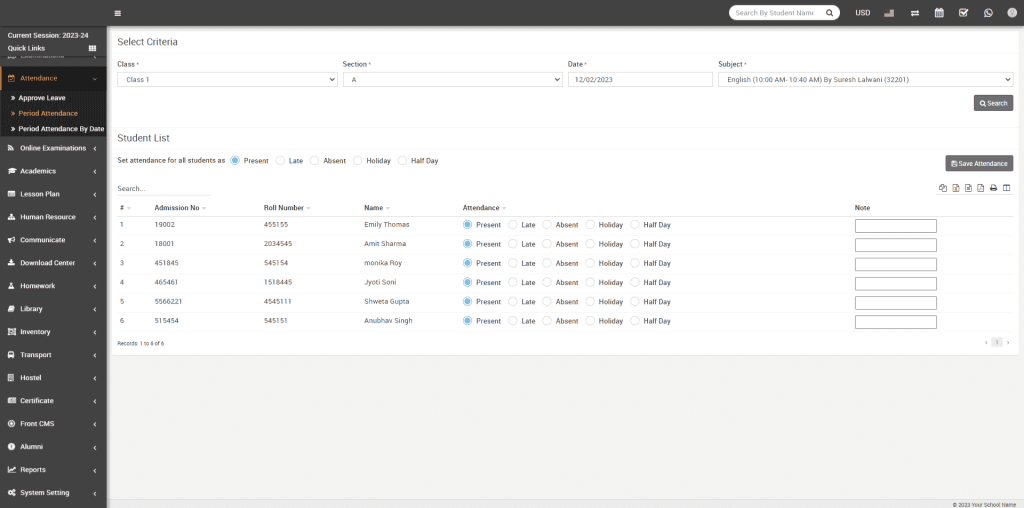Open the task checklist icon in top bar
The width and height of the screenshot is (1024, 508).
(x=963, y=12)
